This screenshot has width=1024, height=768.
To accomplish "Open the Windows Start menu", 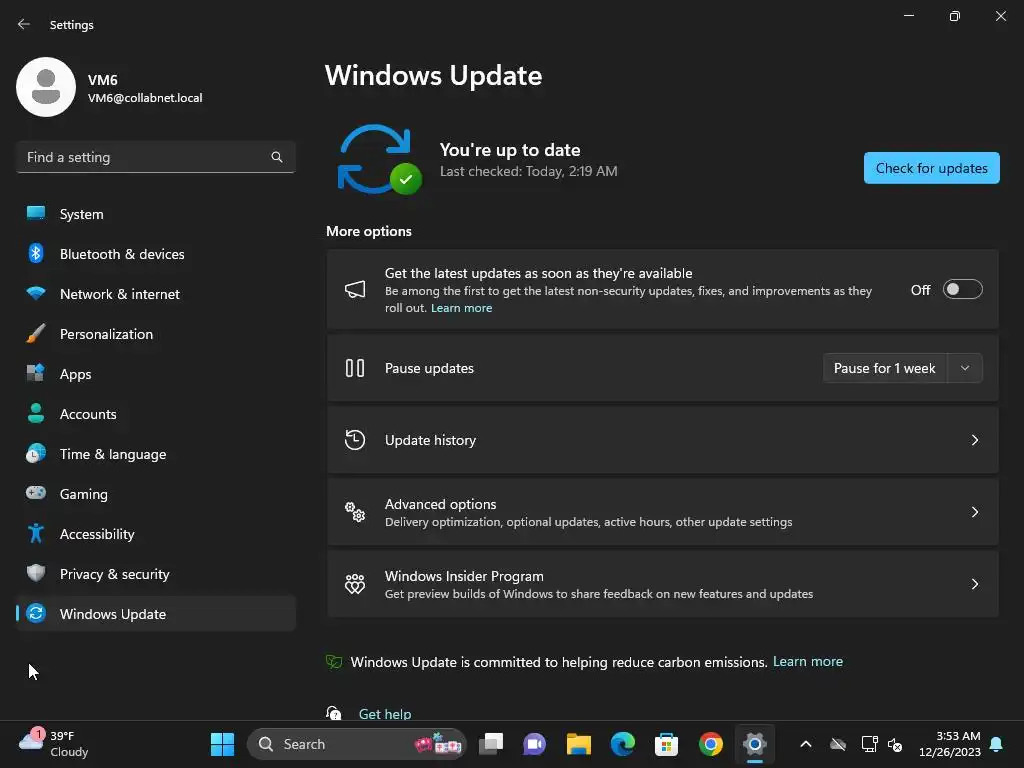I will coord(222,744).
